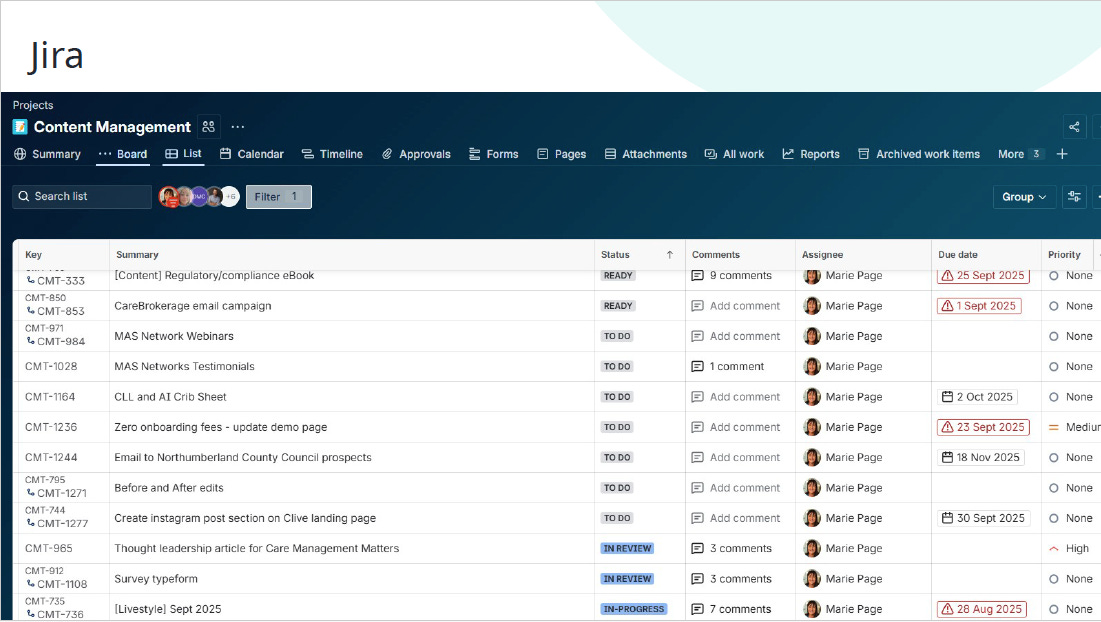The height and width of the screenshot is (622, 1101).
Task: Click the sort arrow in the Status column header
Action: [x=670, y=255]
